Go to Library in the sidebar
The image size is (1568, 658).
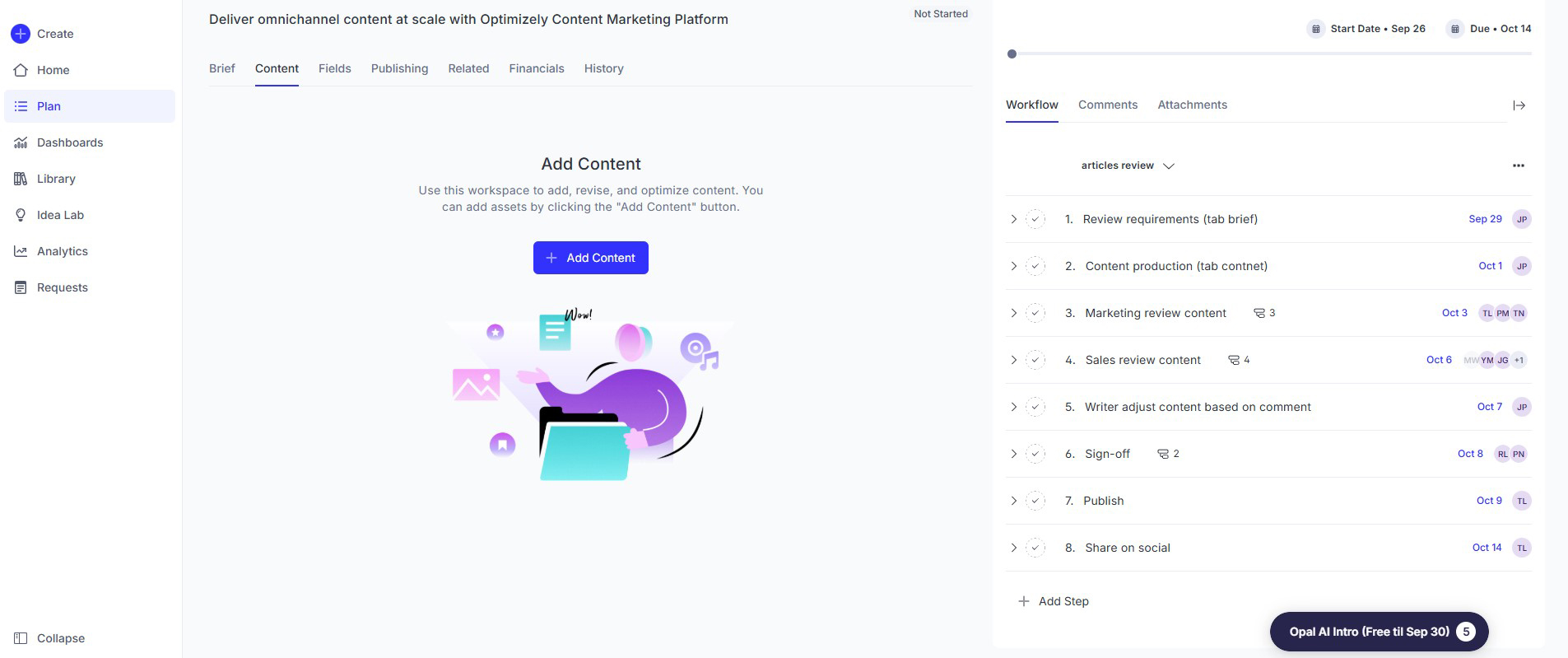coord(55,179)
